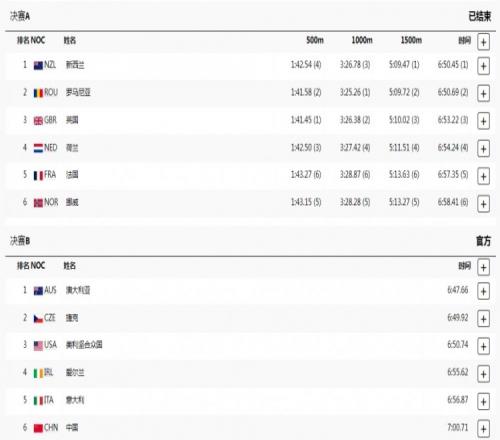Click plus icon for CHN row

click(483, 429)
